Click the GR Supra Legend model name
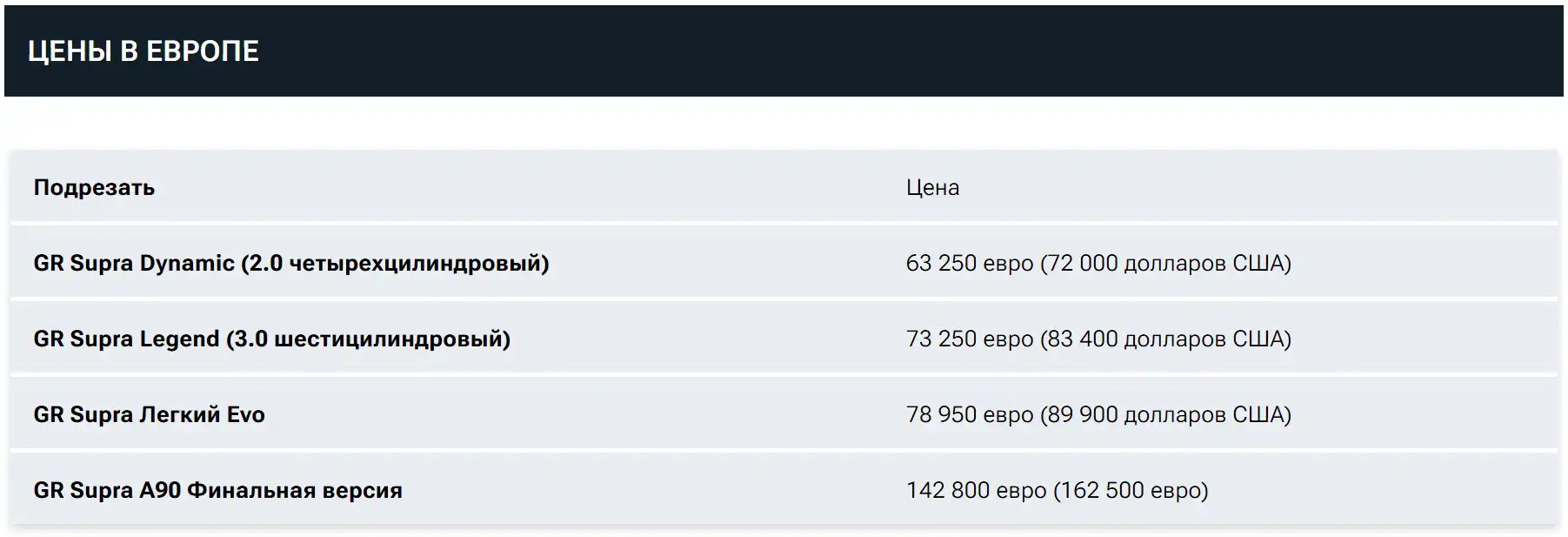This screenshot has height=537, width=1568. pos(126,339)
